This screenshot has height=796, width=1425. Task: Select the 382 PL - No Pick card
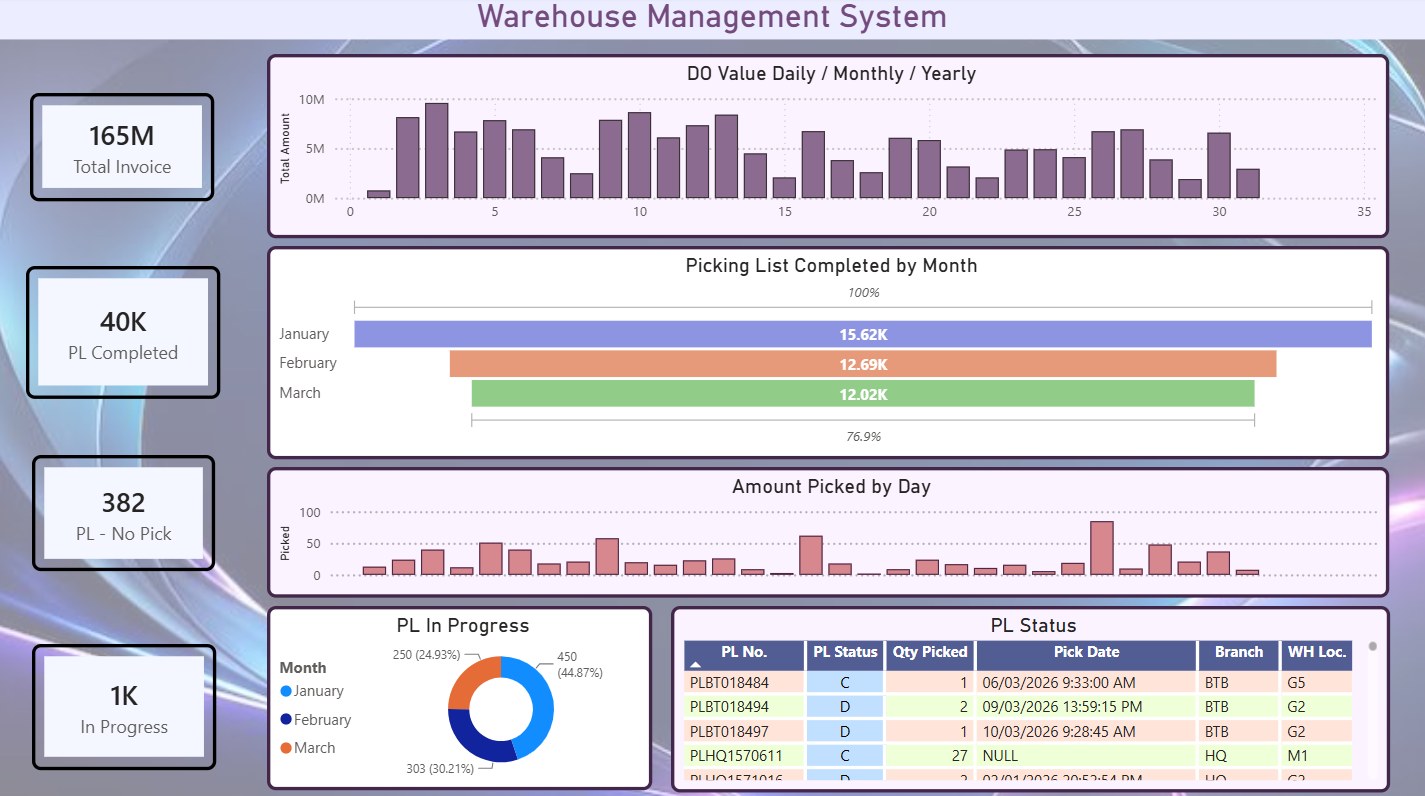[123, 514]
